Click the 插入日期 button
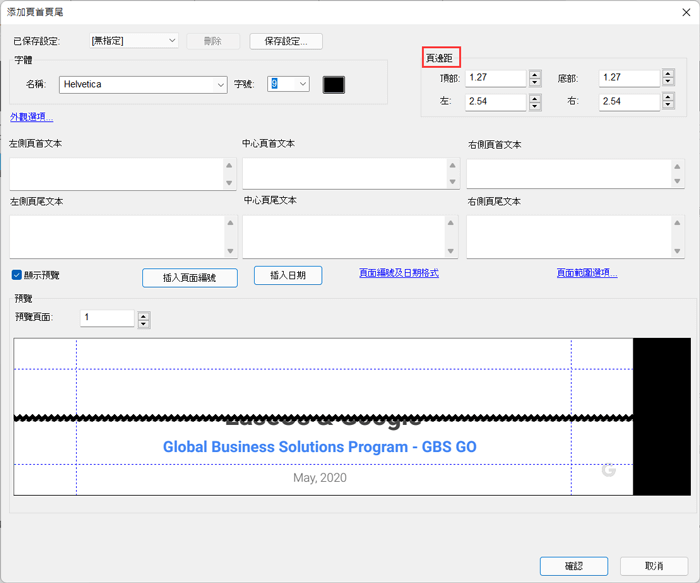Screen dimensions: 700x583 pyautogui.click(x=288, y=275)
